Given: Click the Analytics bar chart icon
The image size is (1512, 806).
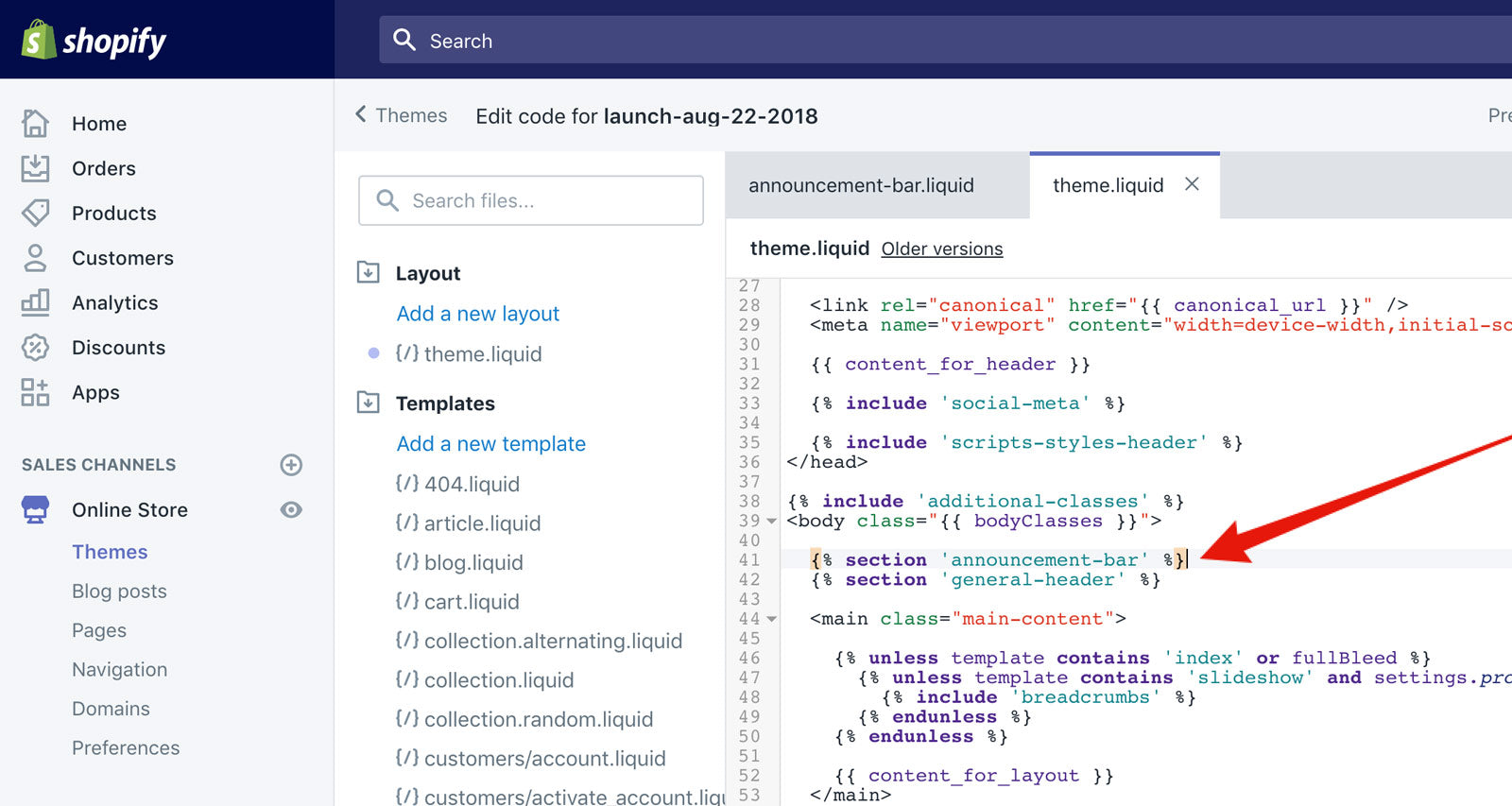Looking at the screenshot, I should pyautogui.click(x=35, y=302).
